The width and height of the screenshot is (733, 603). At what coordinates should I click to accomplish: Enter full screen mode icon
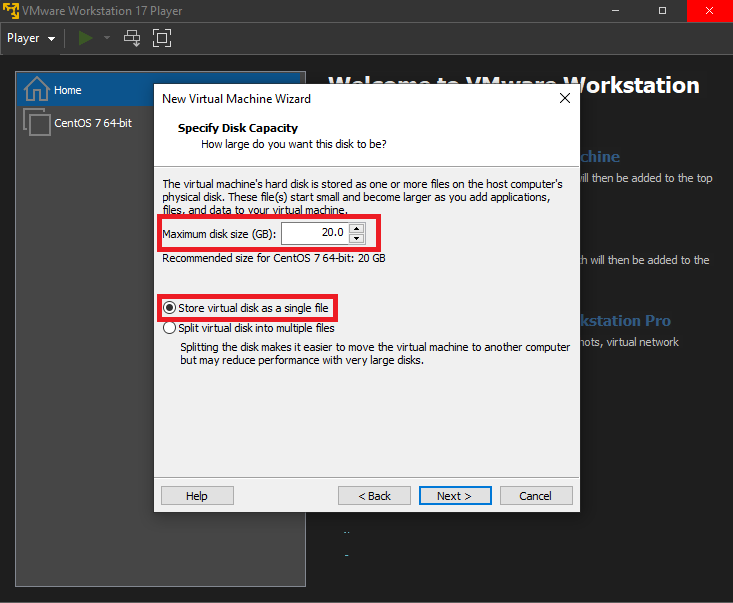click(161, 38)
